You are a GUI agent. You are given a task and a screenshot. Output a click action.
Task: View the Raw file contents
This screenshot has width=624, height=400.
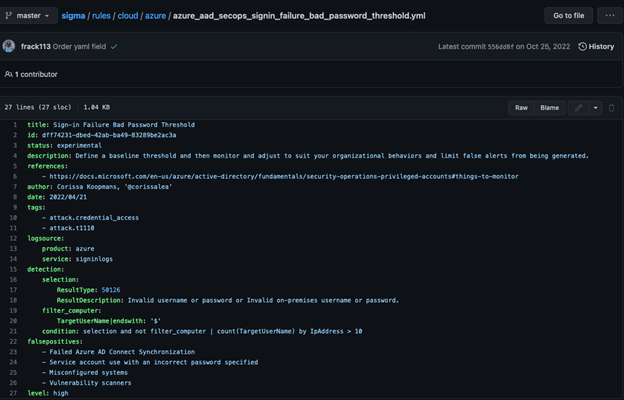(521, 107)
